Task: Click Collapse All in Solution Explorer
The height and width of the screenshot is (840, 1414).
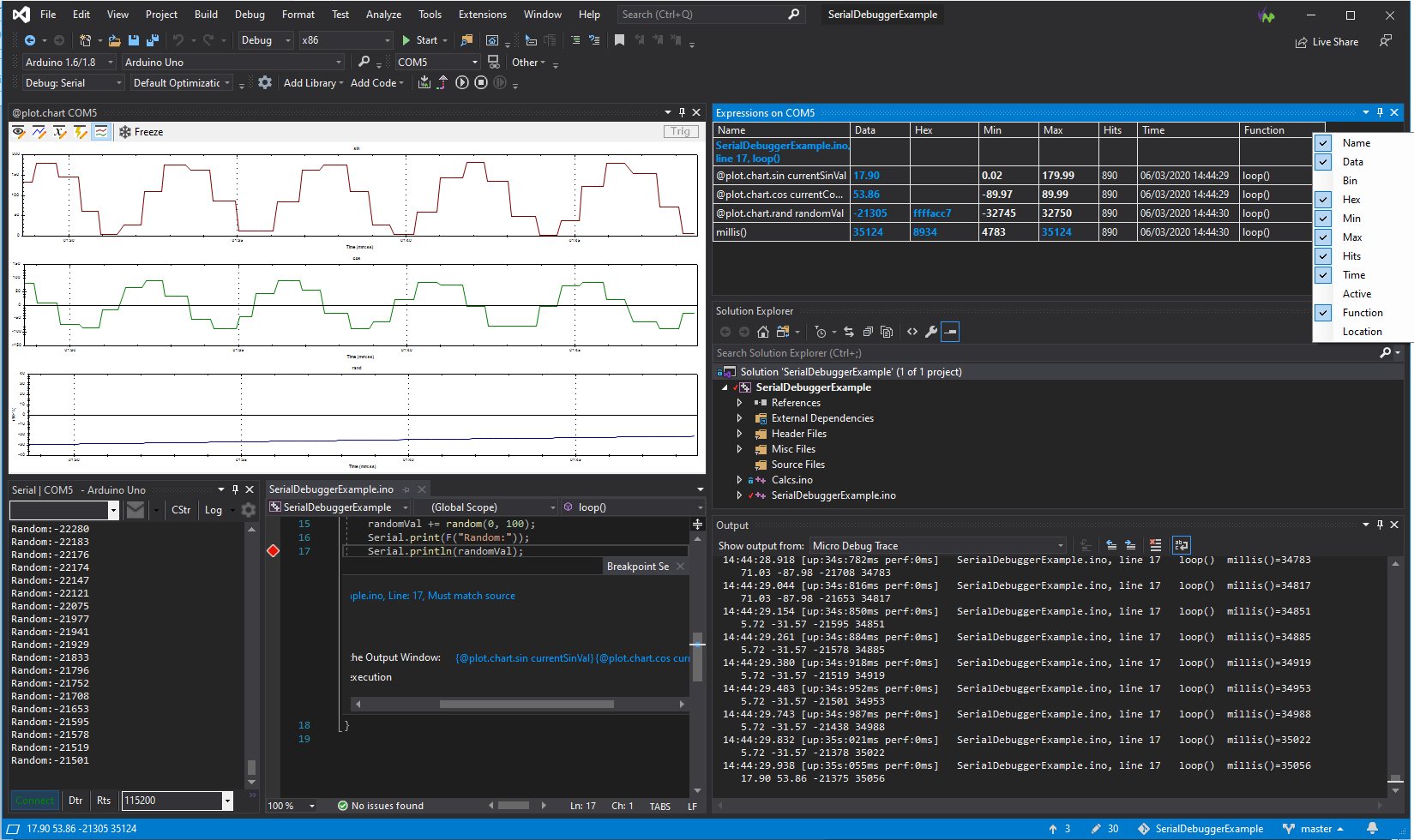Action: click(x=868, y=332)
